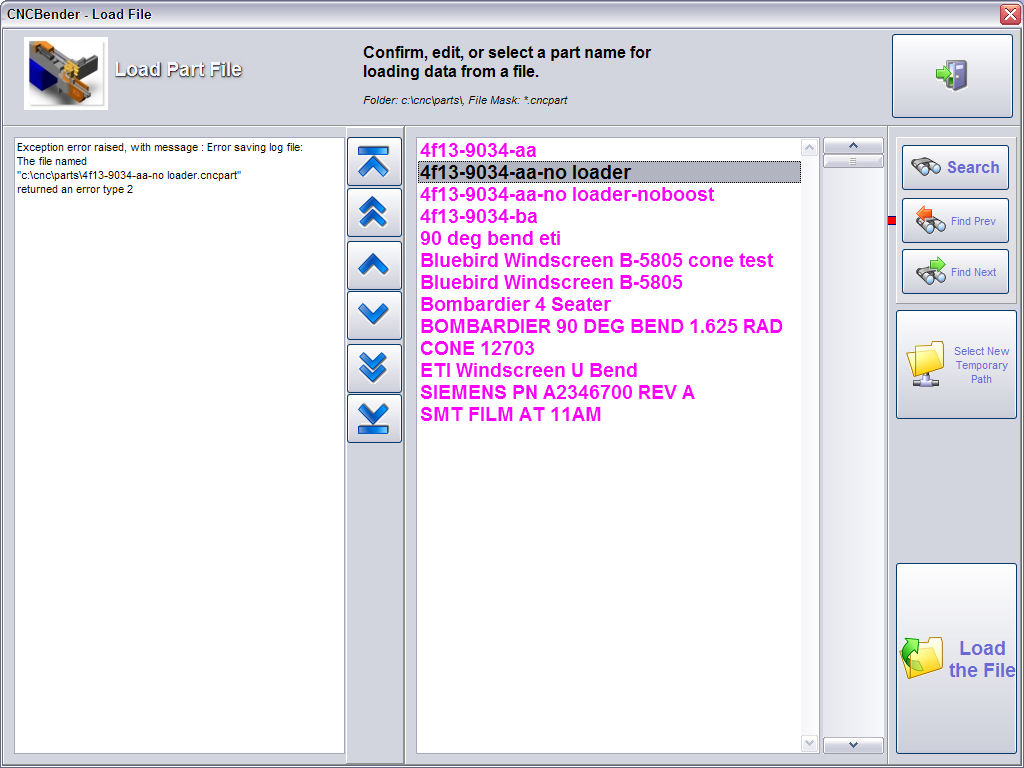Click Find Next button
The width and height of the screenshot is (1024, 768).
955,272
